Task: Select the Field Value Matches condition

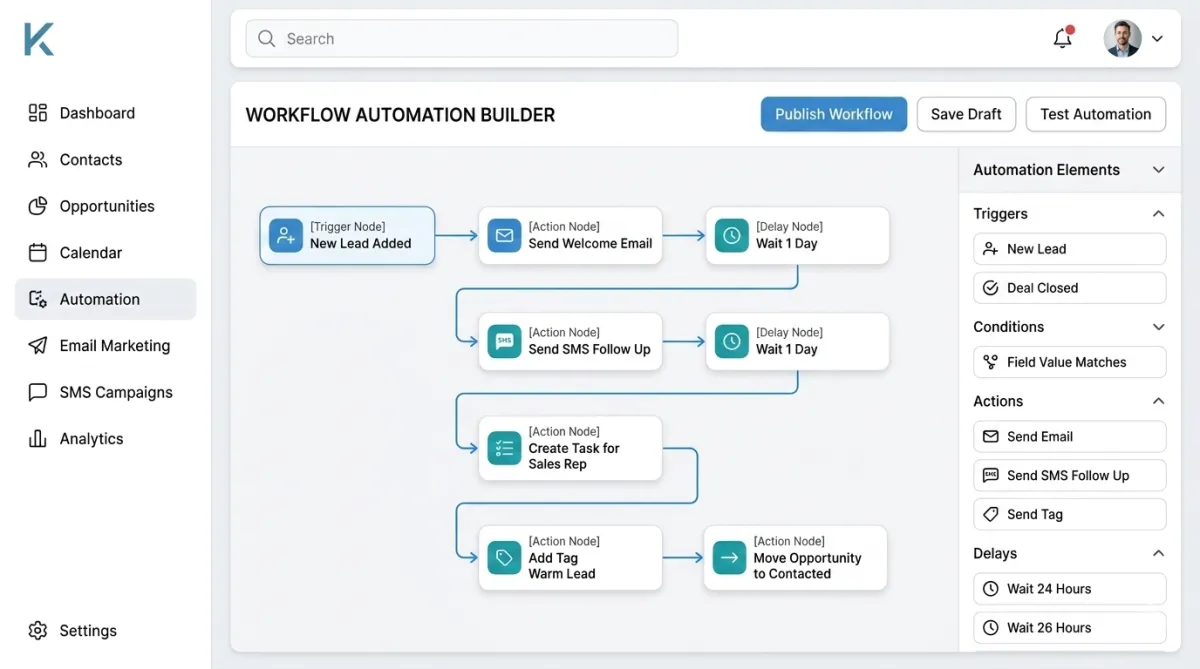Action: pos(1069,362)
